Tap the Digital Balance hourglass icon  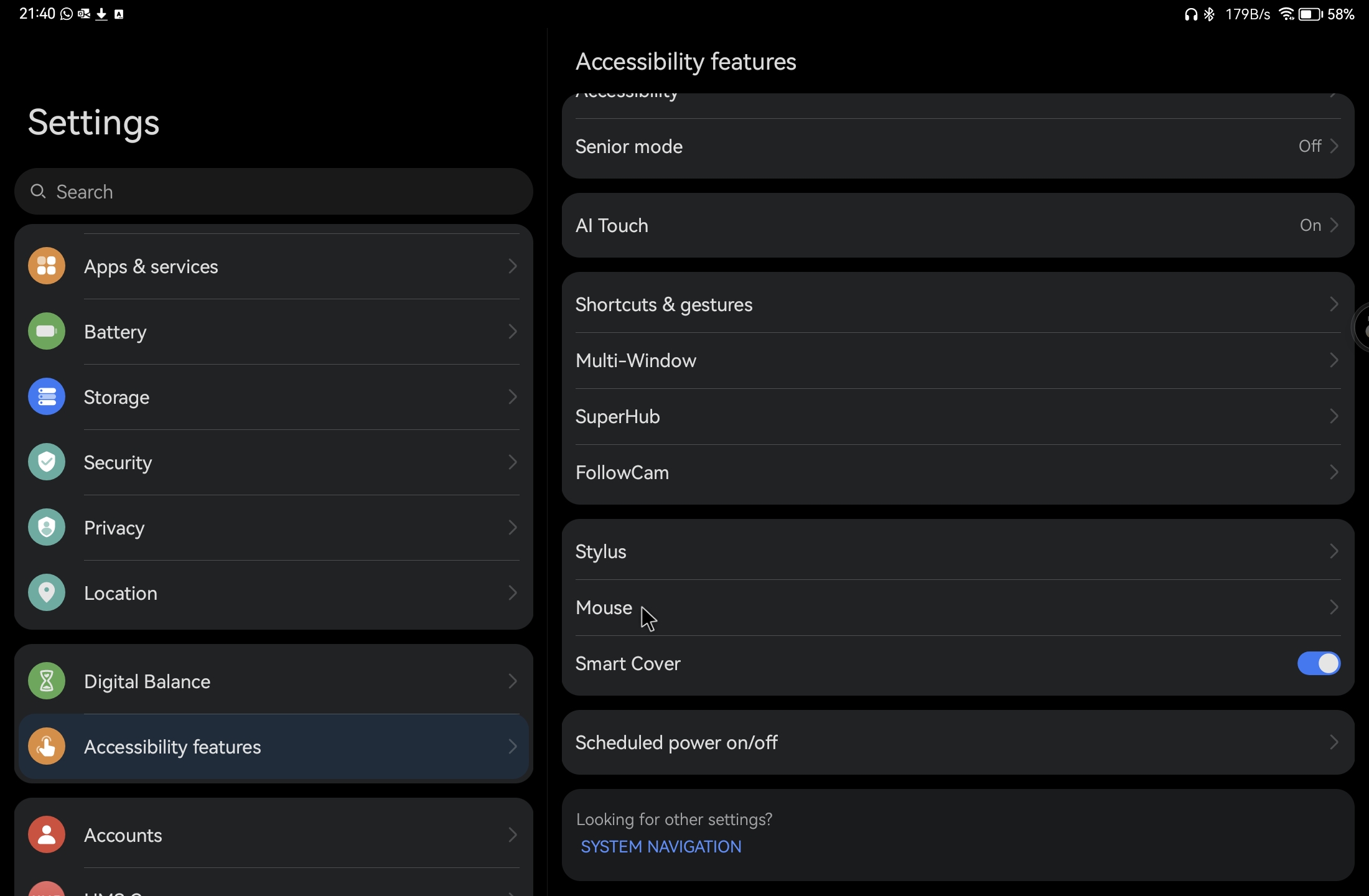click(x=47, y=681)
